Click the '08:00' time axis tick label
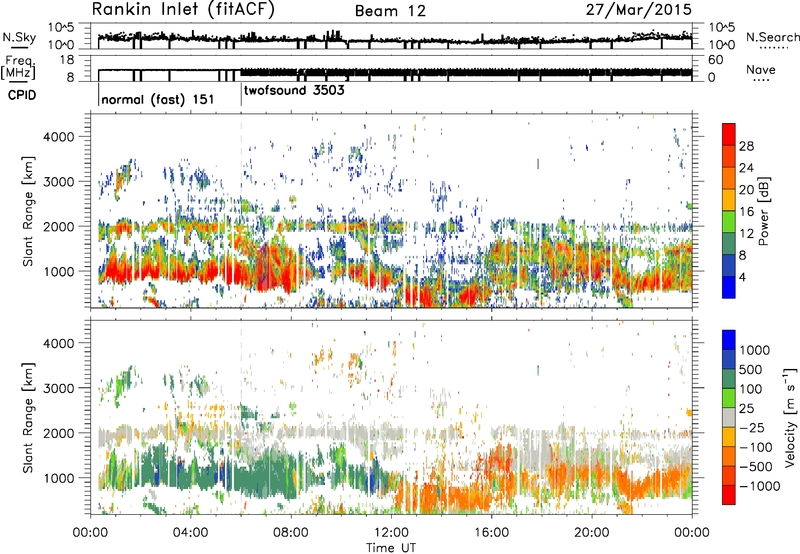 tap(291, 533)
